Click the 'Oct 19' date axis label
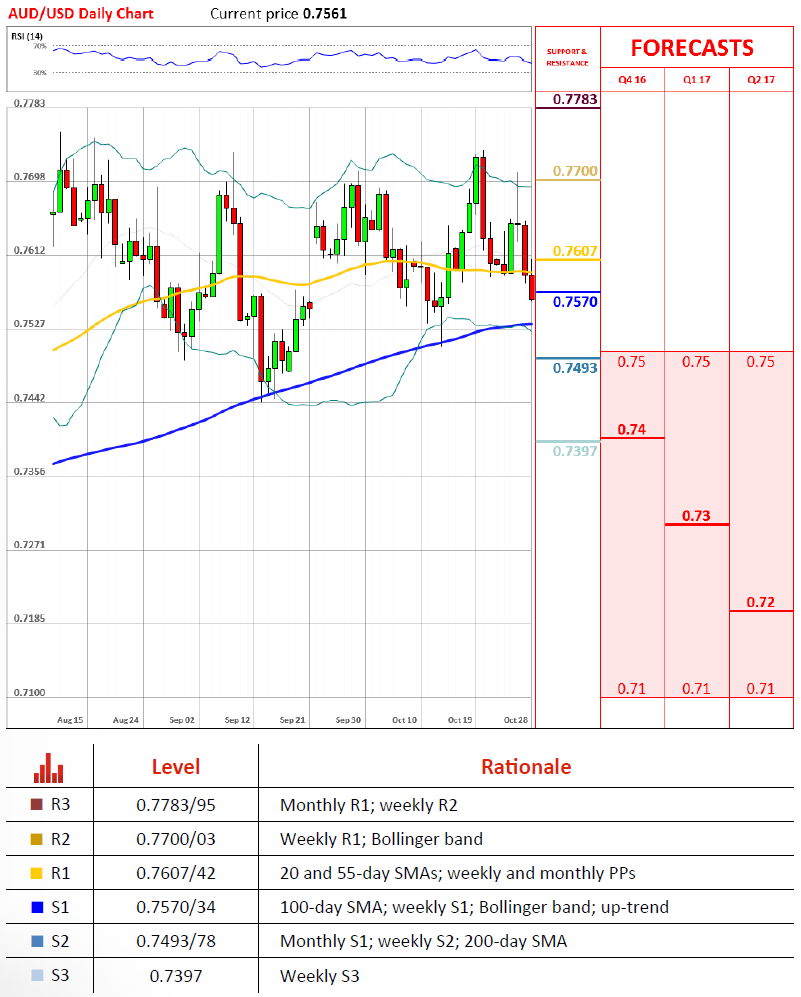The height and width of the screenshot is (997, 801). tap(460, 720)
